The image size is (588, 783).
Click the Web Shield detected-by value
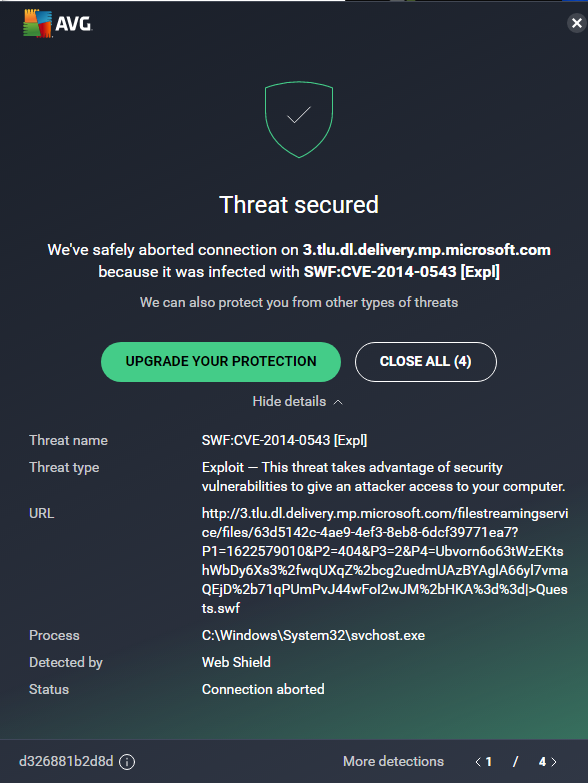[236, 662]
